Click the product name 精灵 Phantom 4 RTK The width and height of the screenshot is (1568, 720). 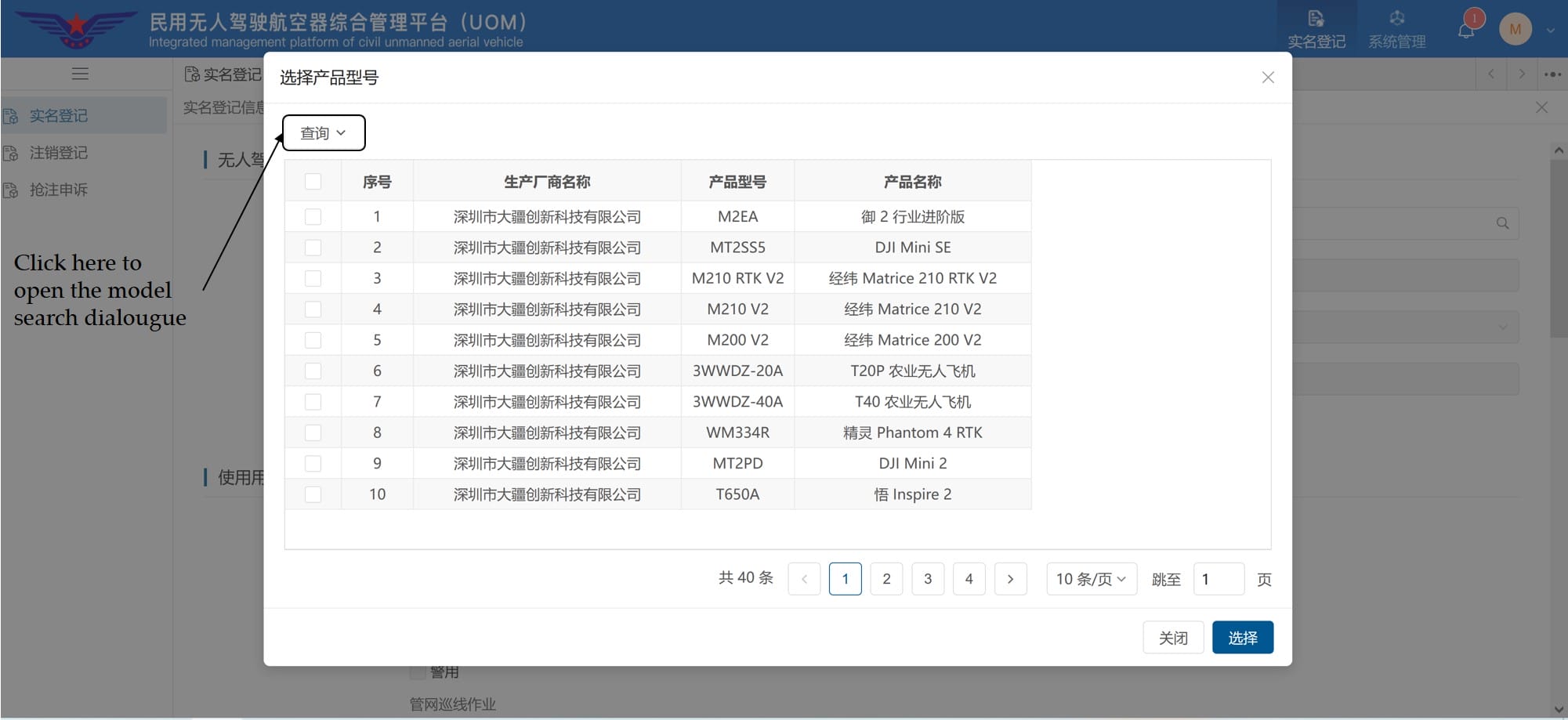[x=913, y=432]
